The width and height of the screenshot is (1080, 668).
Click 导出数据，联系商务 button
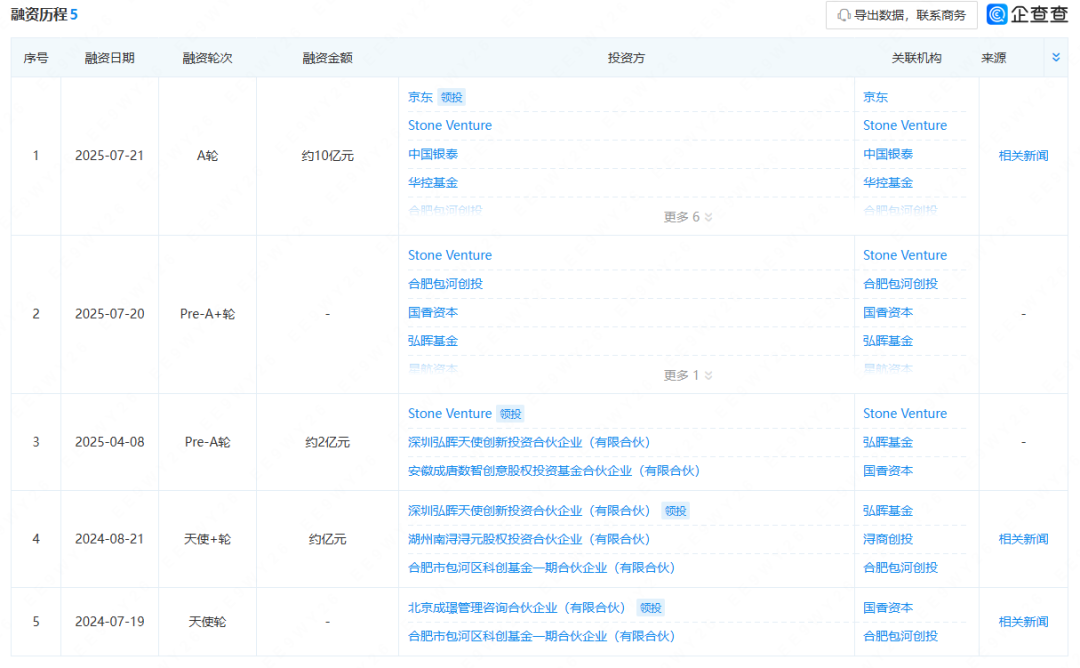click(902, 15)
